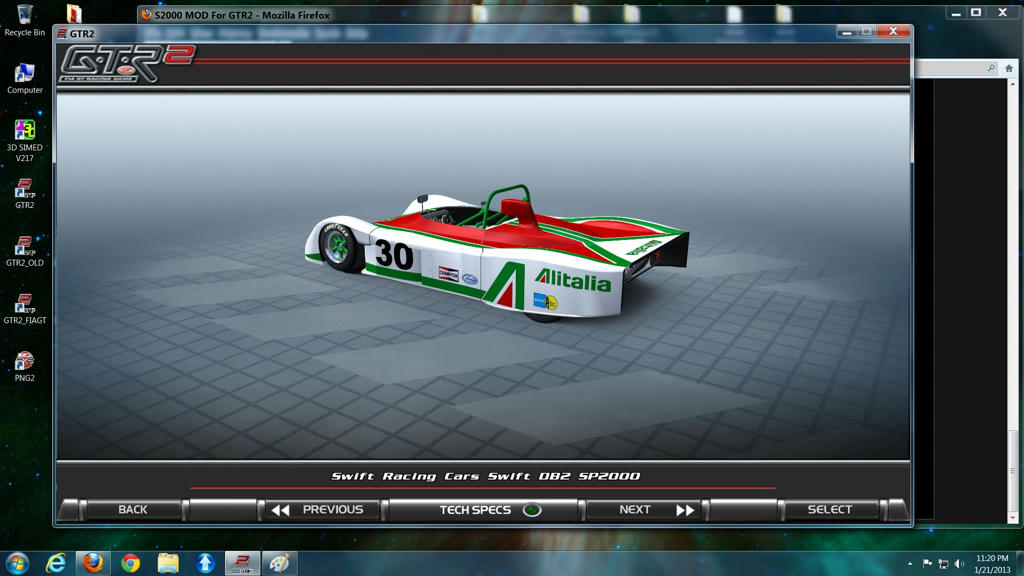Switch to the GTR2 taskbar button
The width and height of the screenshot is (1024, 576).
pyautogui.click(x=242, y=563)
